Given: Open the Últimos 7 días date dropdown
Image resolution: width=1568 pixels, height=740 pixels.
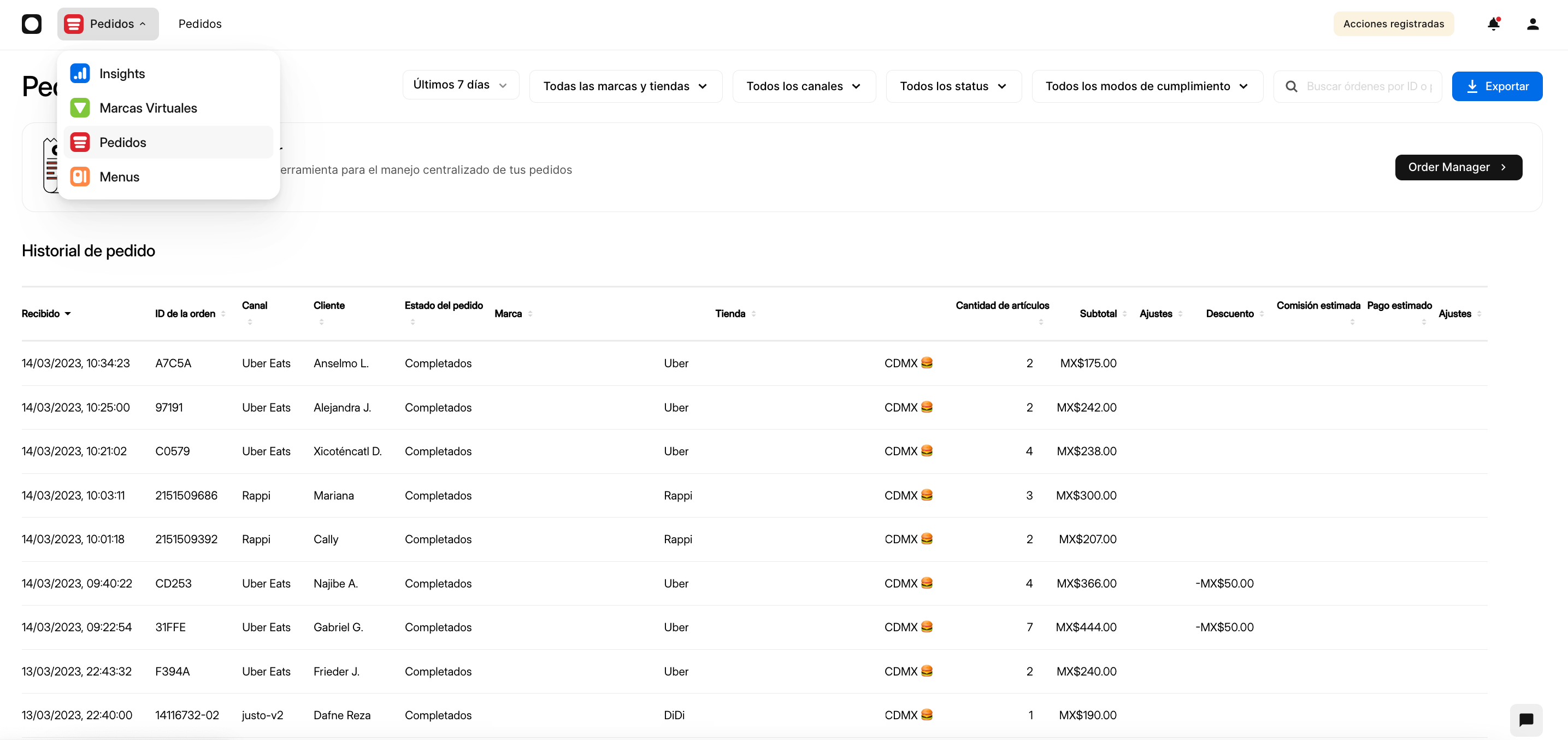Looking at the screenshot, I should click(461, 85).
